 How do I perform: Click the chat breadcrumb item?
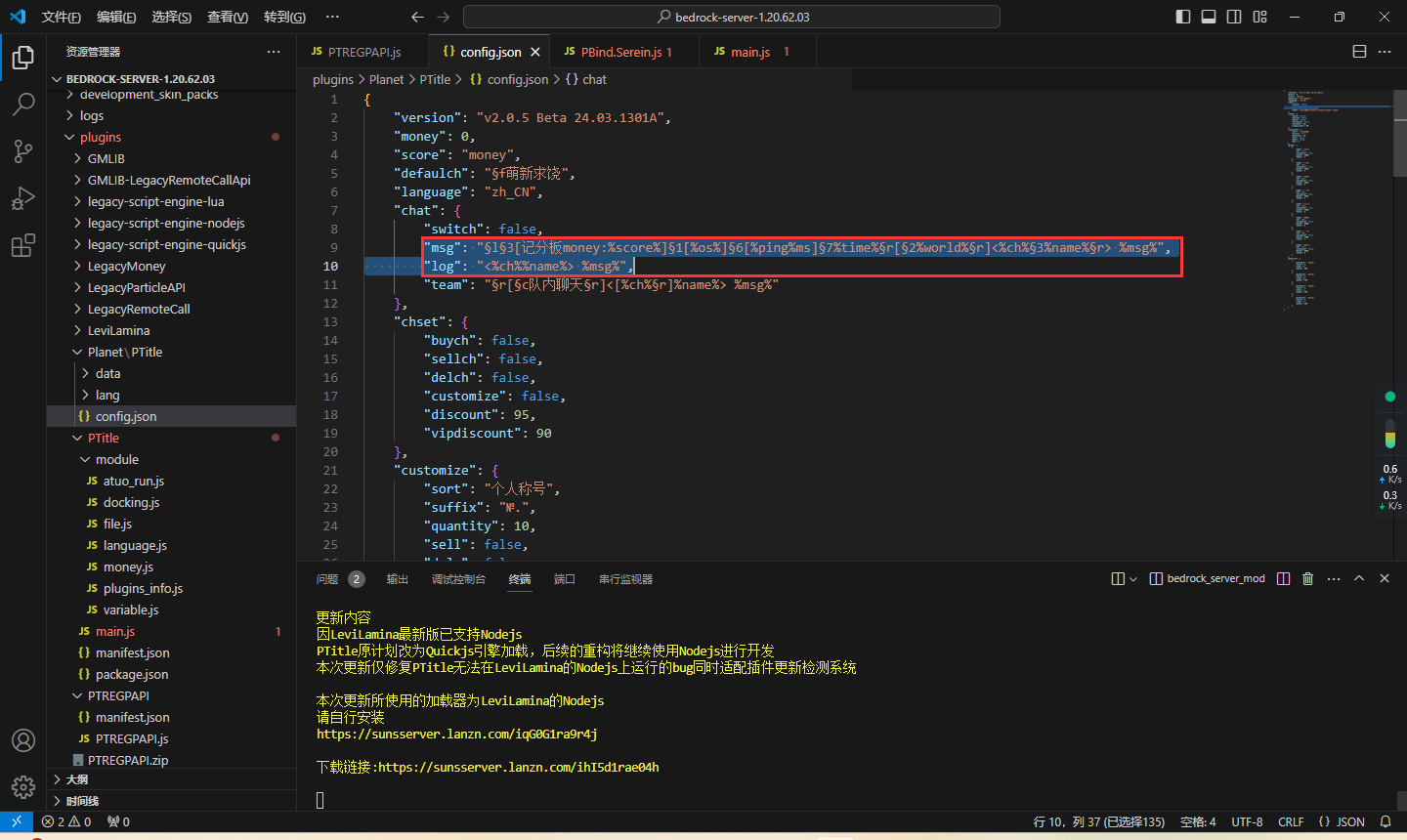(x=586, y=79)
